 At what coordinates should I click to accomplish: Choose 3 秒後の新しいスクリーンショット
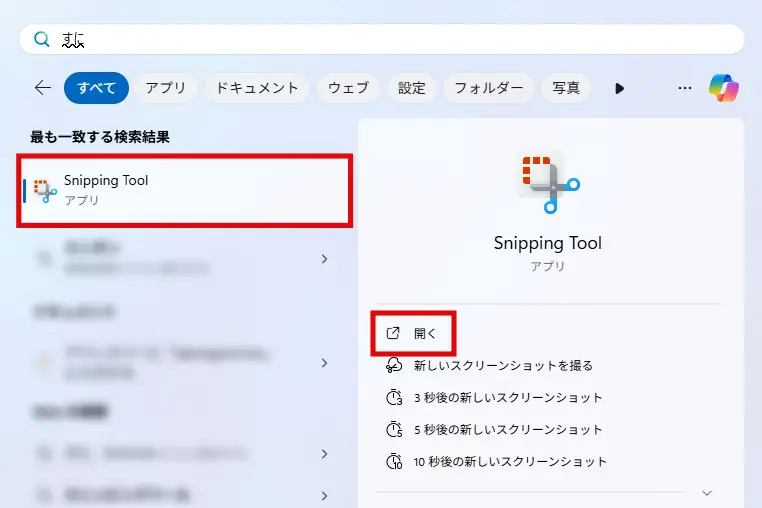[508, 398]
